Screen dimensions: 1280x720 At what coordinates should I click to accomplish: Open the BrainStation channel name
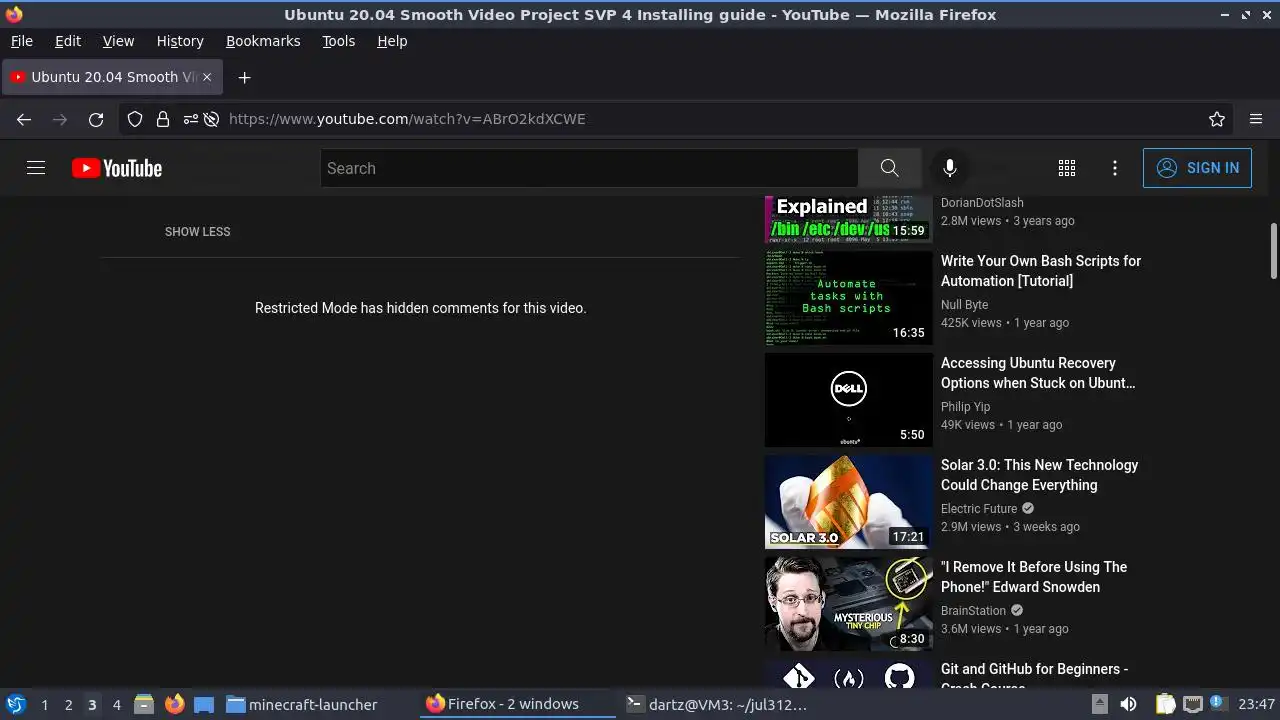tap(973, 611)
